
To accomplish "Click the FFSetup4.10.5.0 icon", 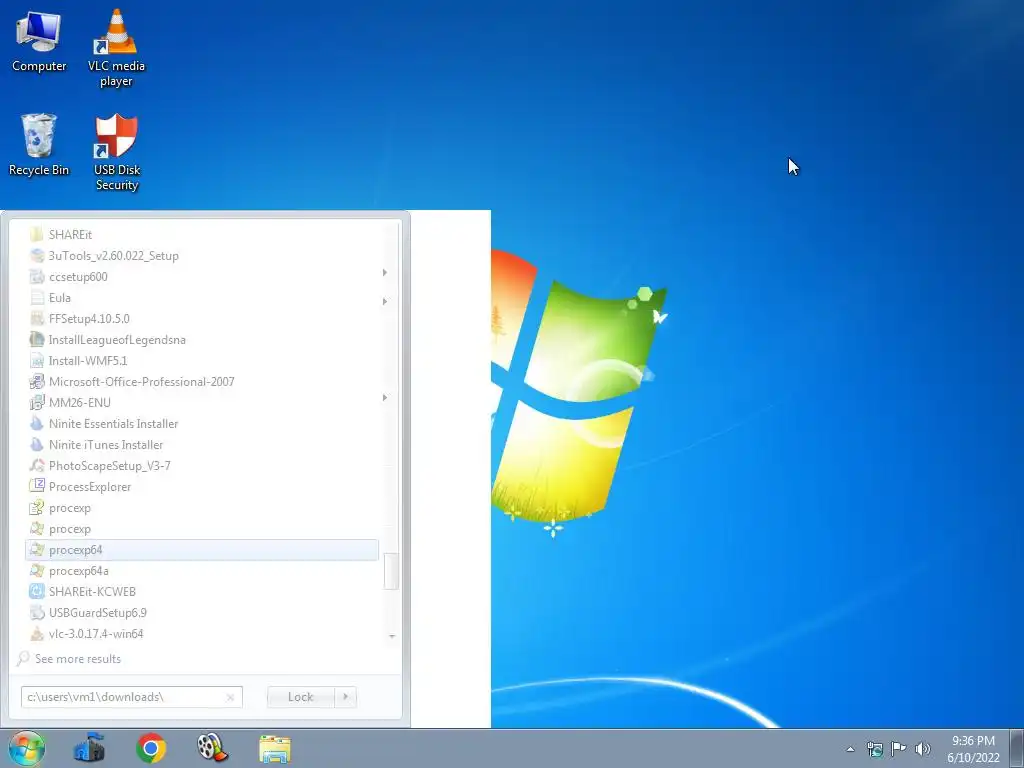I will [37, 319].
